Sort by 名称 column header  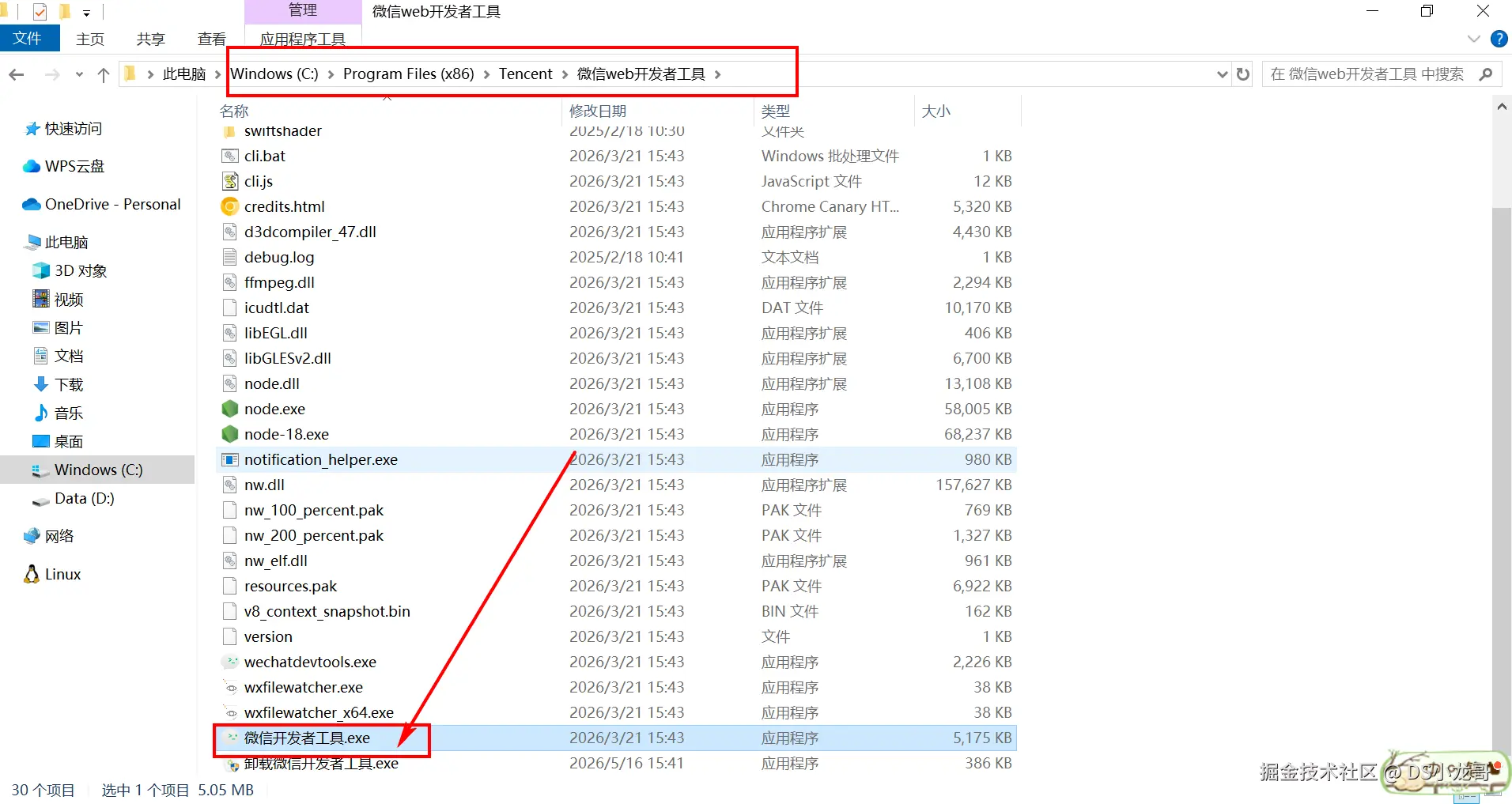click(x=234, y=111)
